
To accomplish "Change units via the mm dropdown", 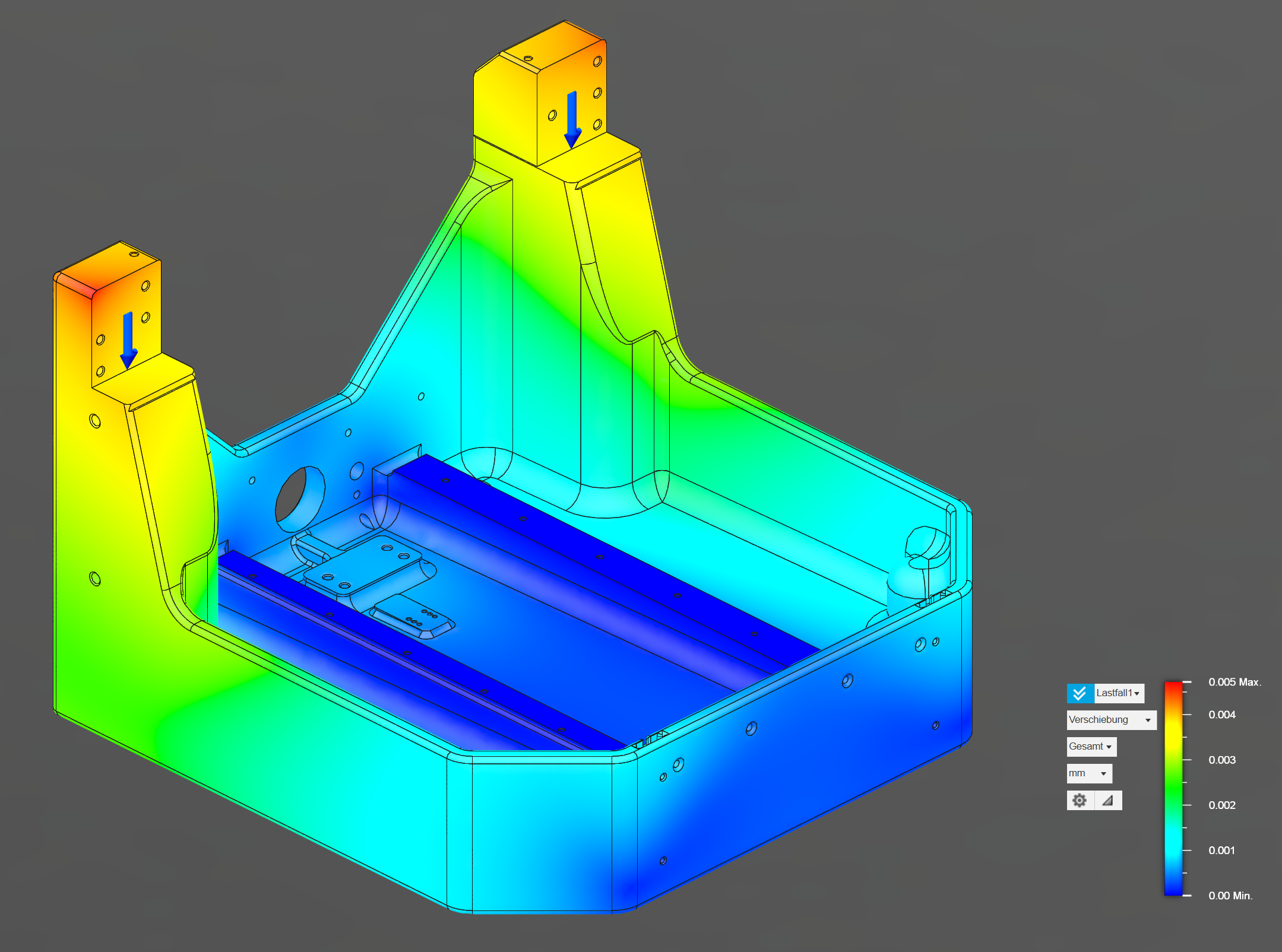I will pos(1088,773).
